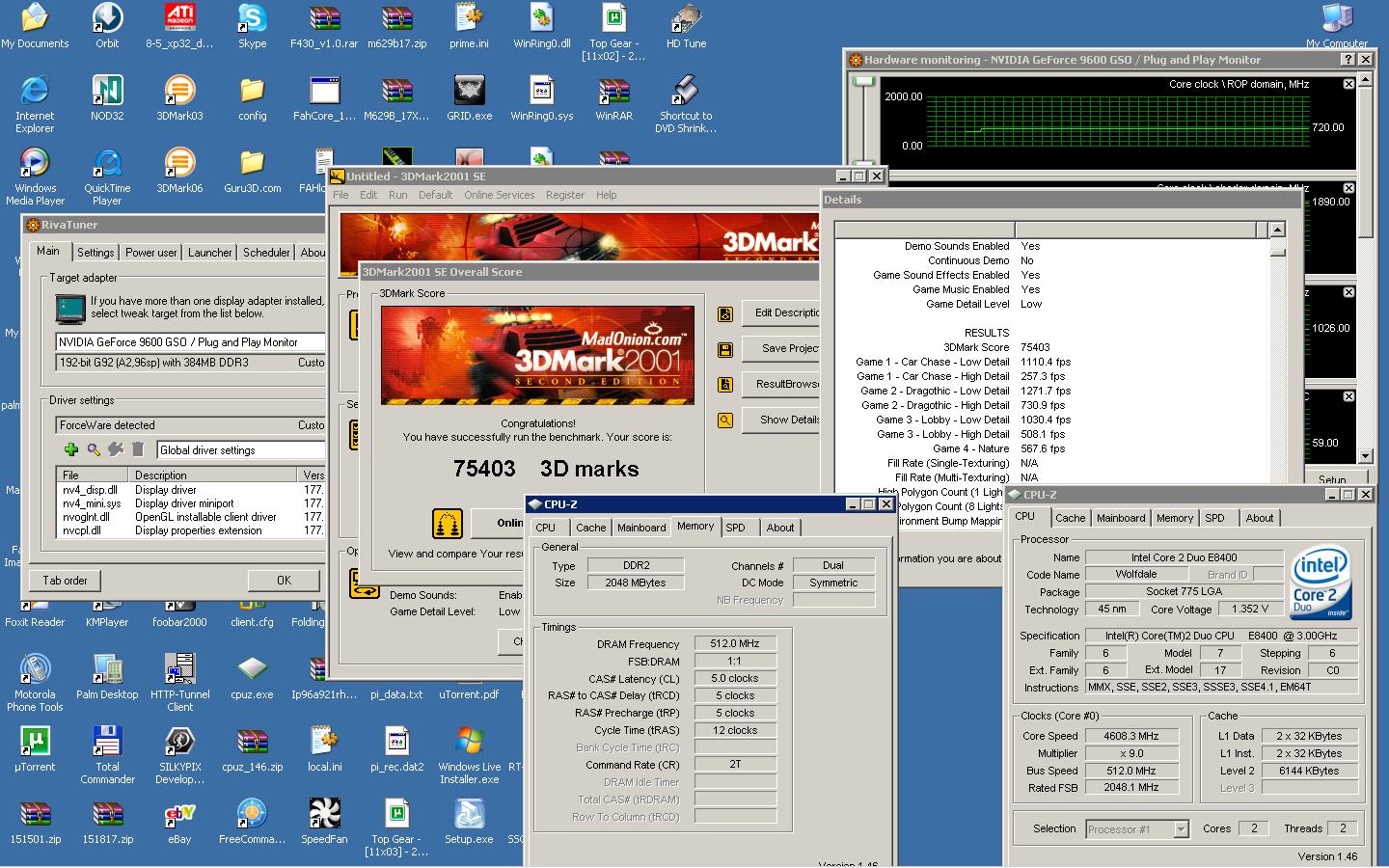Open the Guru3D.com folder icon

(252, 164)
